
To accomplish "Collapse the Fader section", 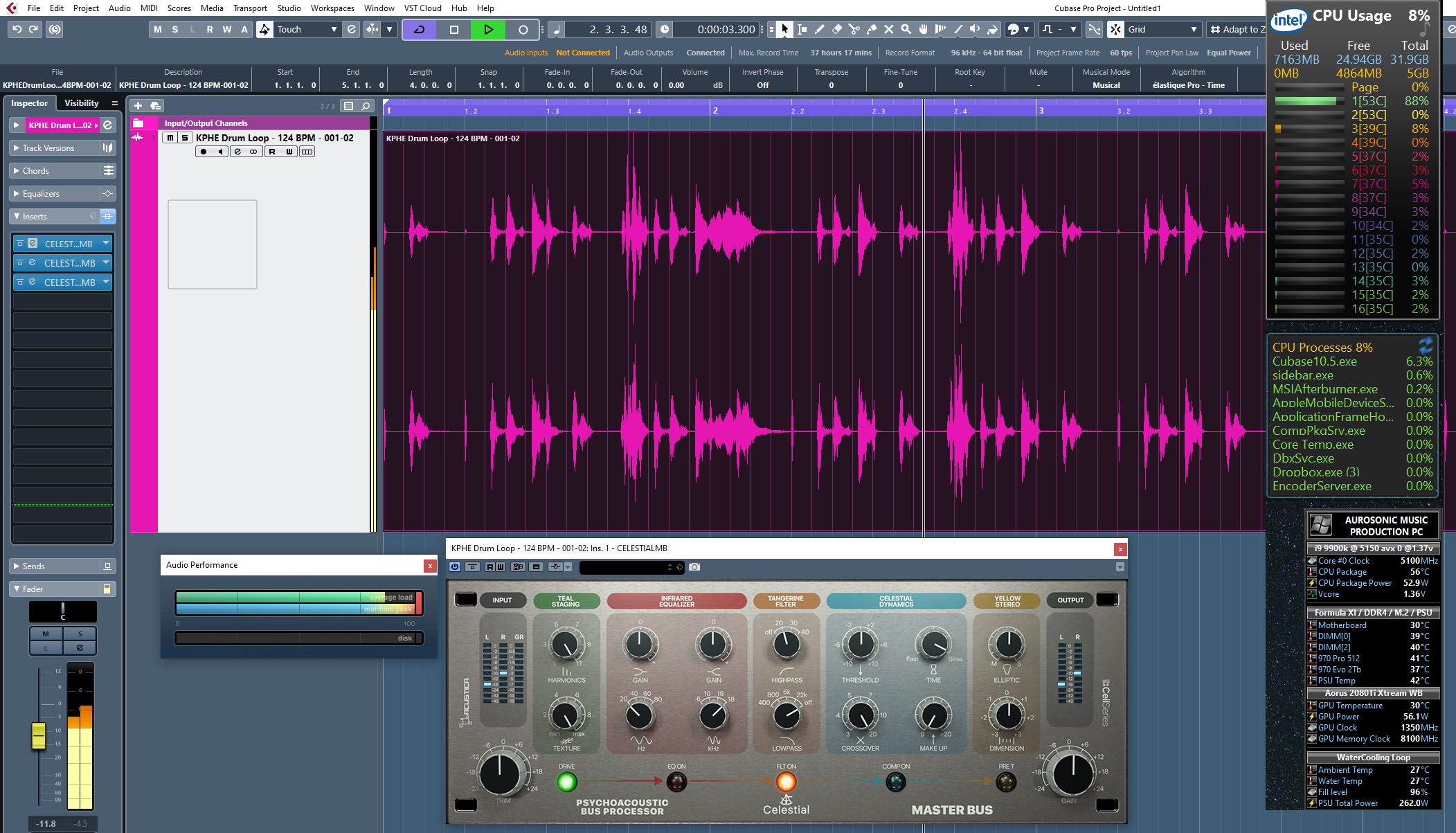I will pyautogui.click(x=17, y=589).
